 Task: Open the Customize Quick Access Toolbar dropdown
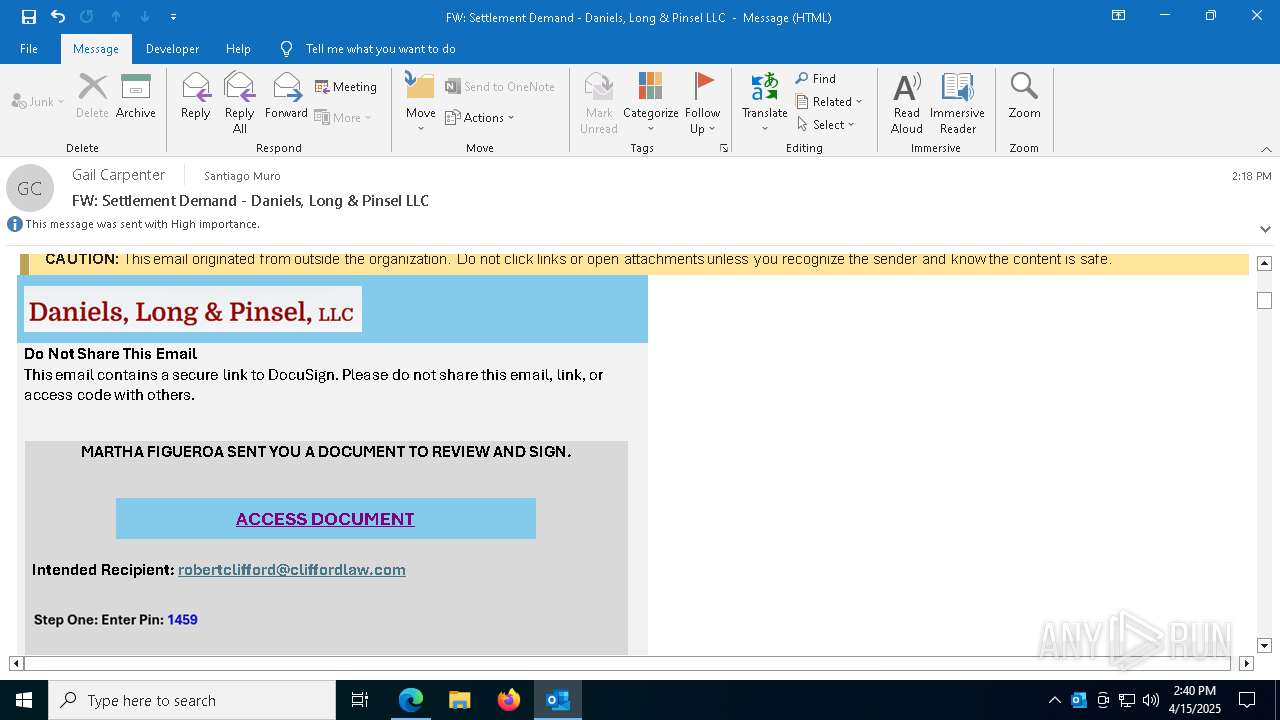173,17
